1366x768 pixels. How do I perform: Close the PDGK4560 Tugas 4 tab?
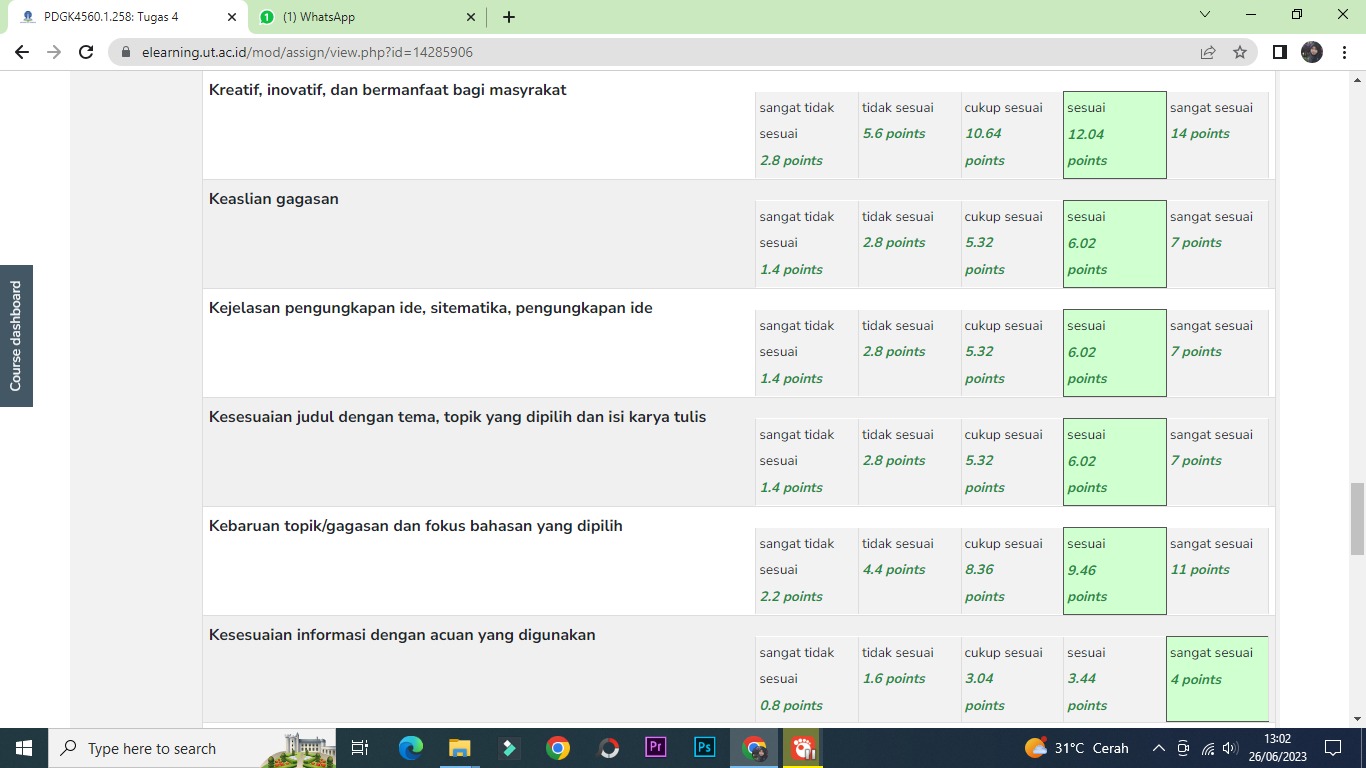pos(231,17)
